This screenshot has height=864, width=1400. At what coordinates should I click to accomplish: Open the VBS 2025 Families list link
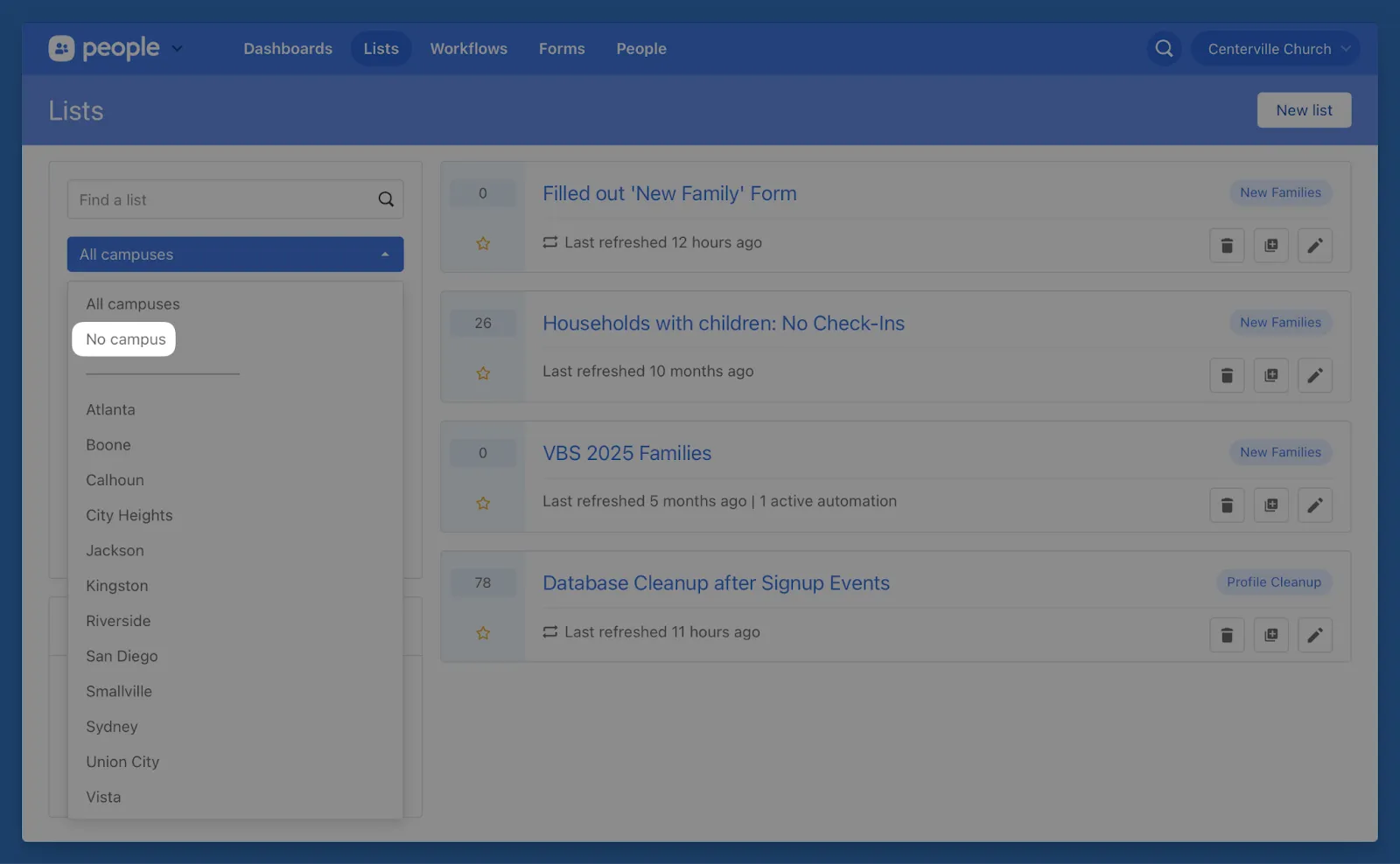coord(626,453)
